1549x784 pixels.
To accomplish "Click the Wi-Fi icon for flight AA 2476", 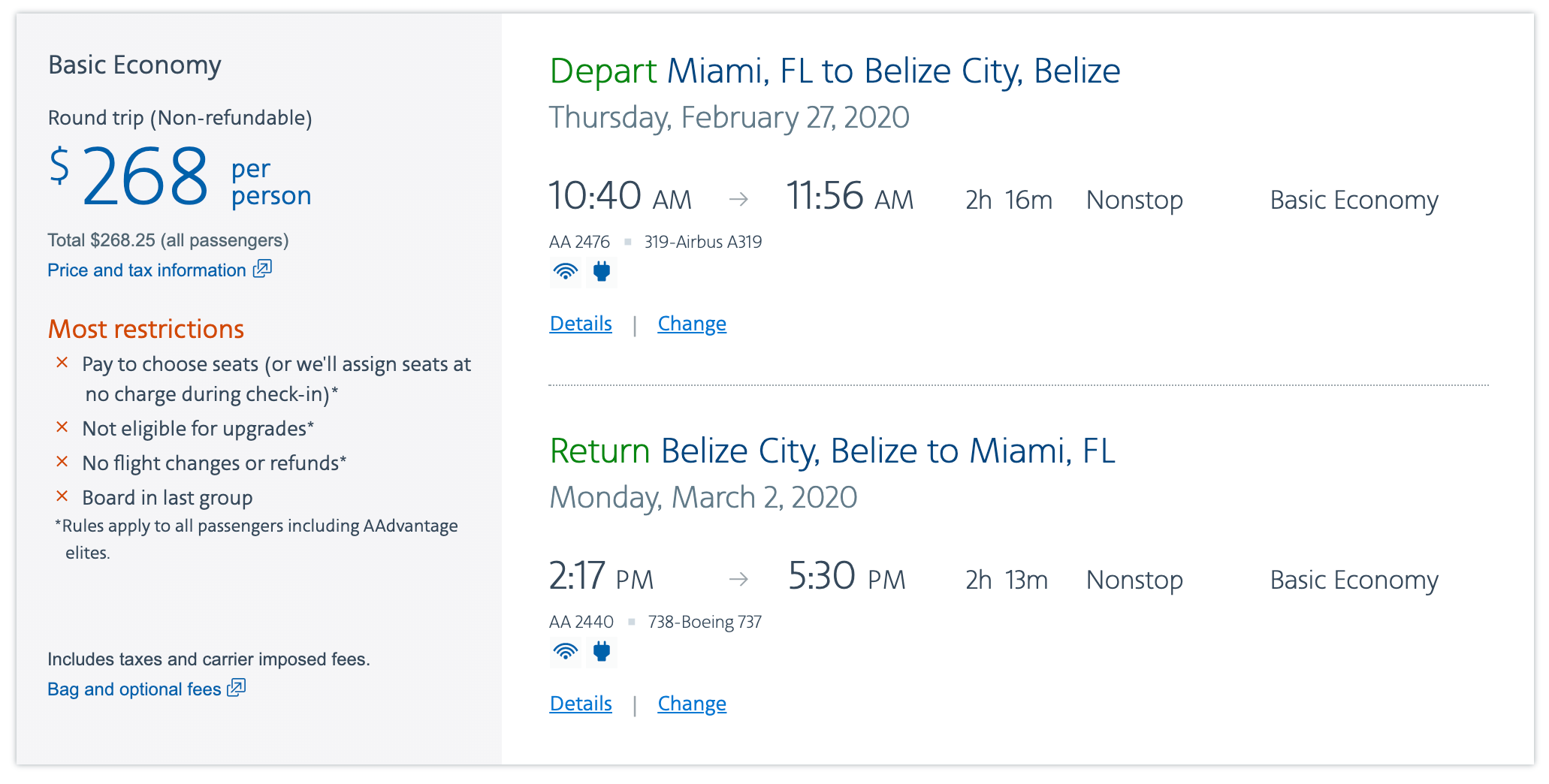I will click(x=565, y=272).
